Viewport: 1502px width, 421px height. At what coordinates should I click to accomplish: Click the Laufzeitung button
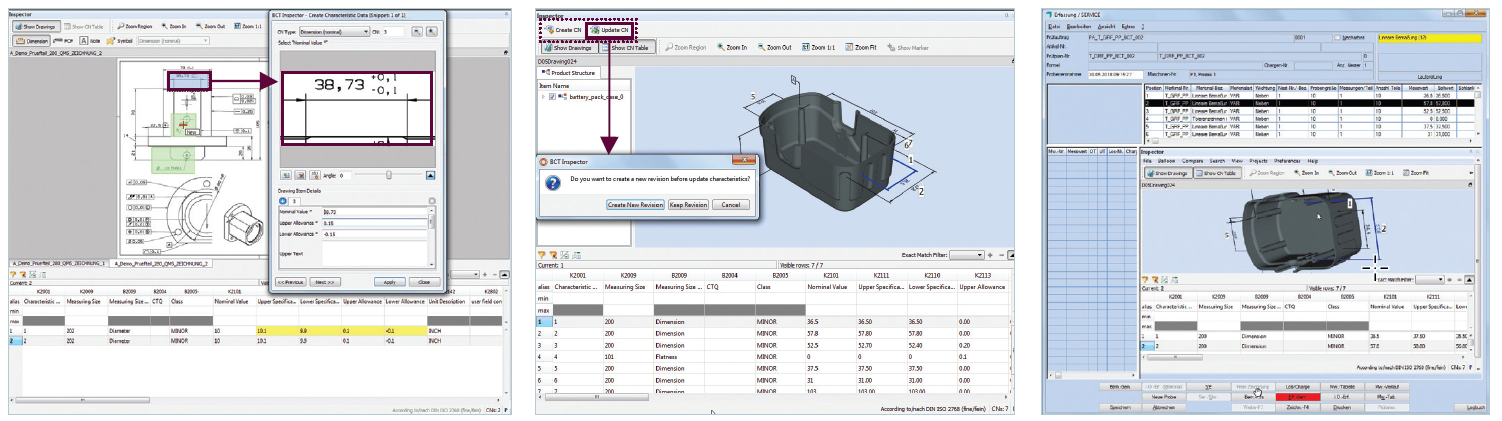(1429, 76)
